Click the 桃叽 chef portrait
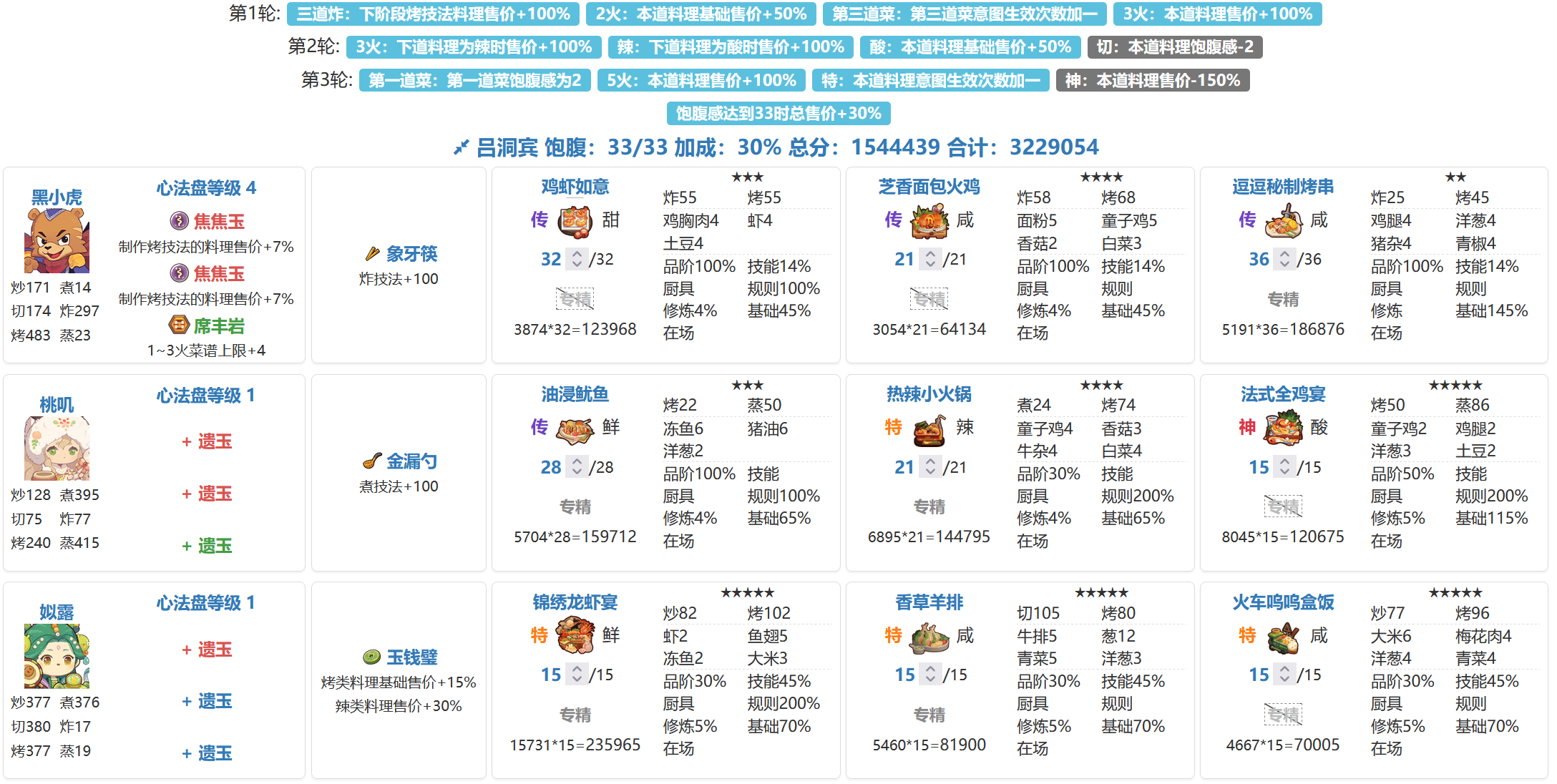1557x784 pixels. coord(57,449)
